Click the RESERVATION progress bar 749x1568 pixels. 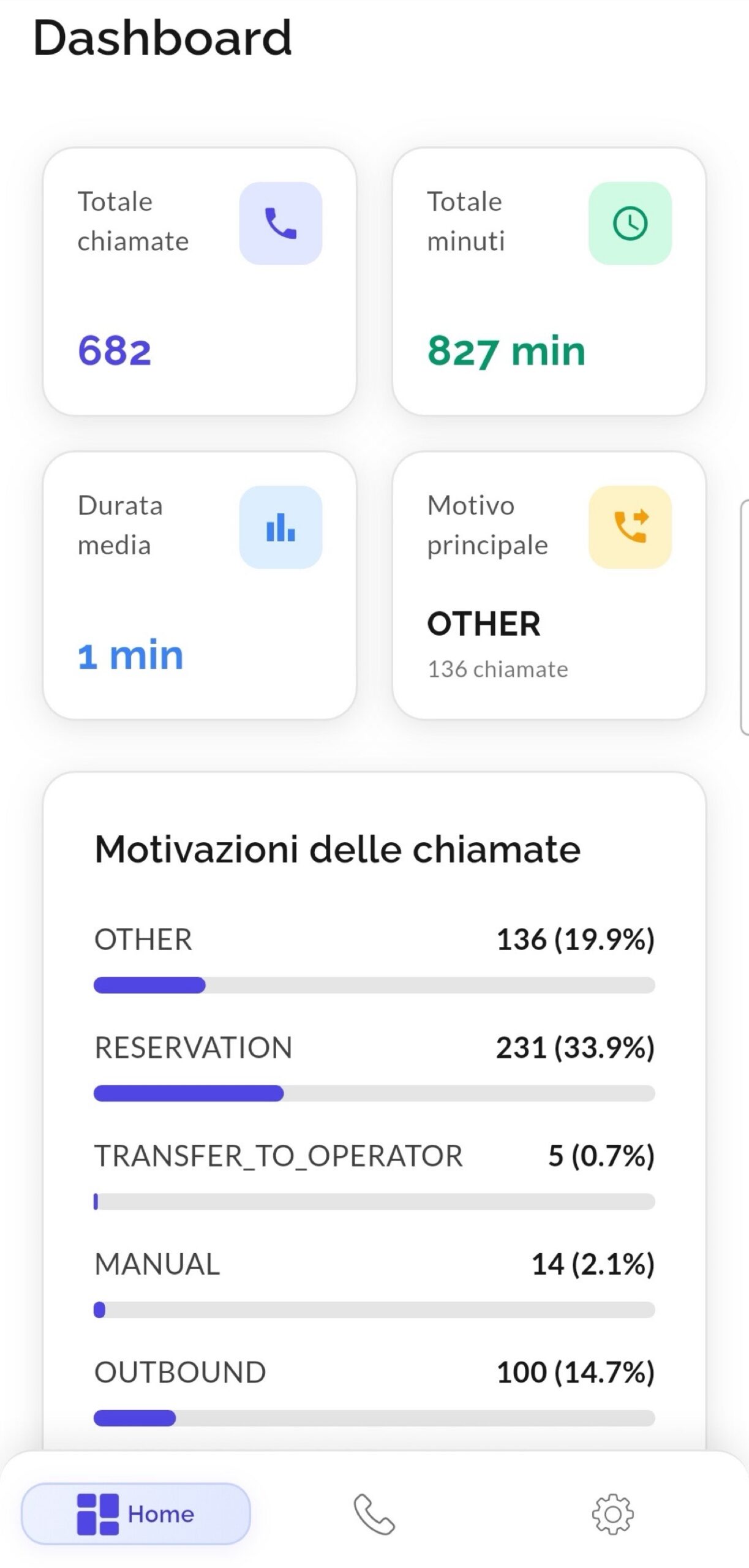[374, 1093]
